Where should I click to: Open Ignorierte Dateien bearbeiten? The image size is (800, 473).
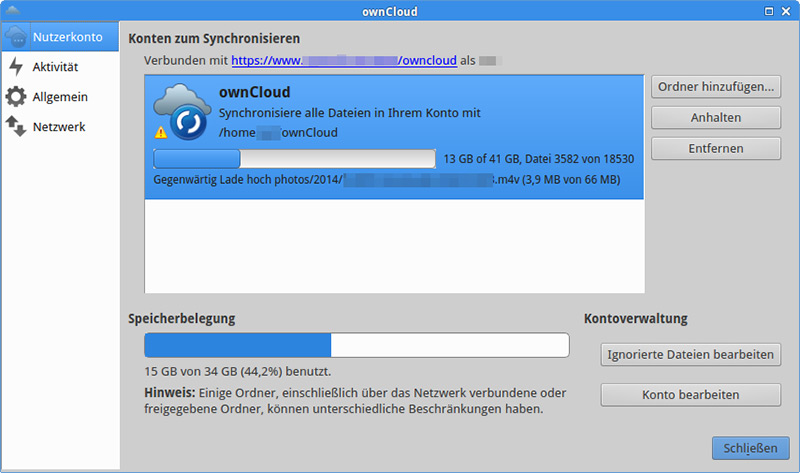[x=690, y=354]
